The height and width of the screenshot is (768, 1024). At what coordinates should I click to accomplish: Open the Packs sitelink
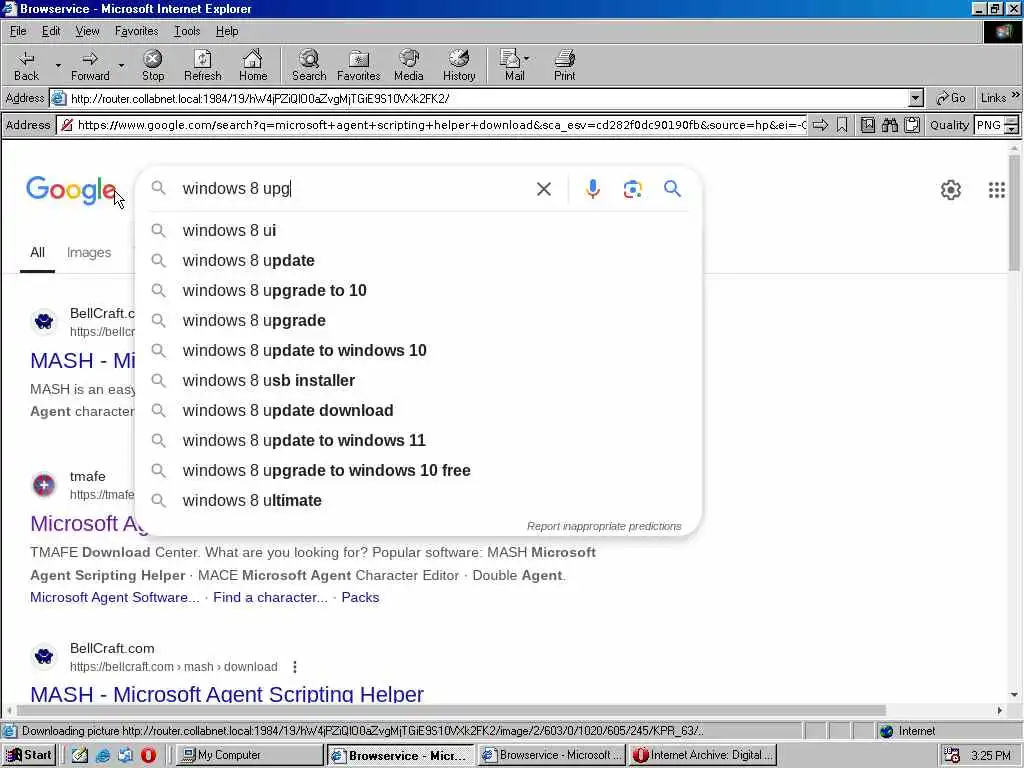pos(360,598)
